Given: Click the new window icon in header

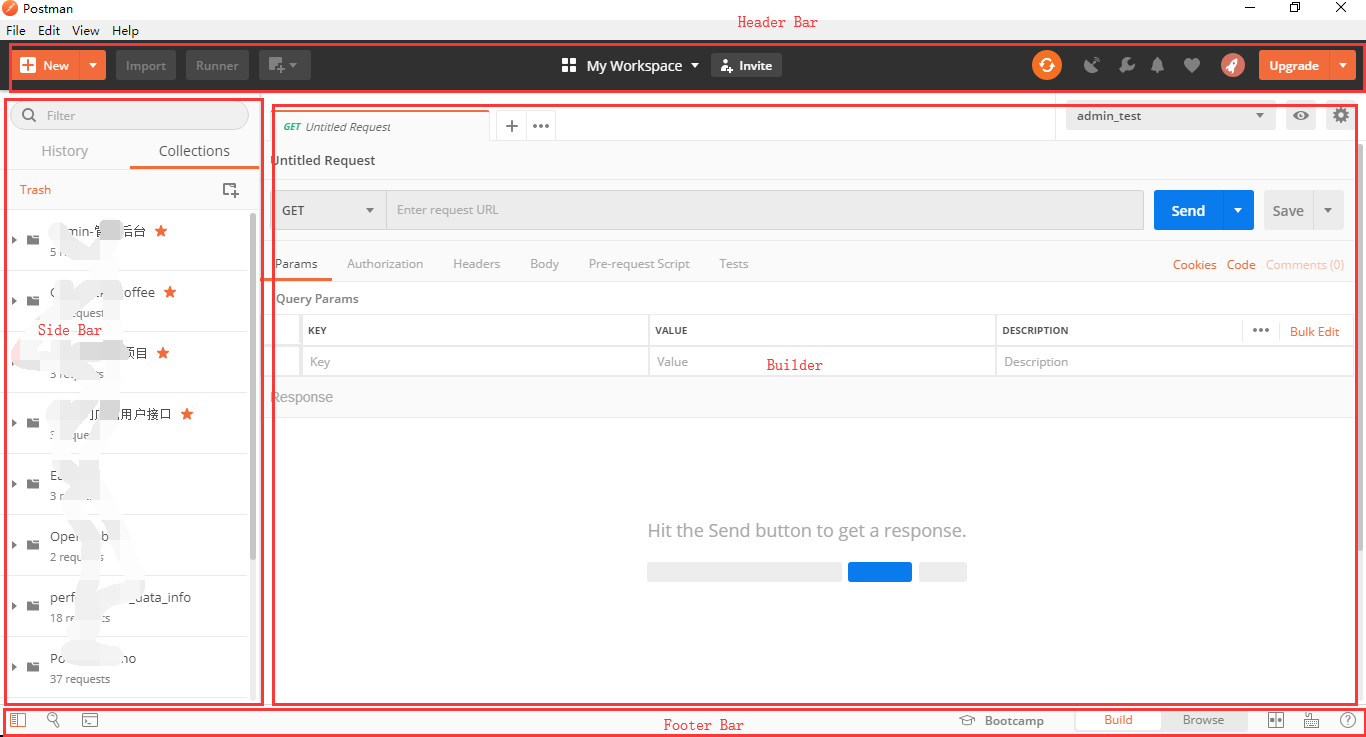Looking at the screenshot, I should tap(284, 65).
